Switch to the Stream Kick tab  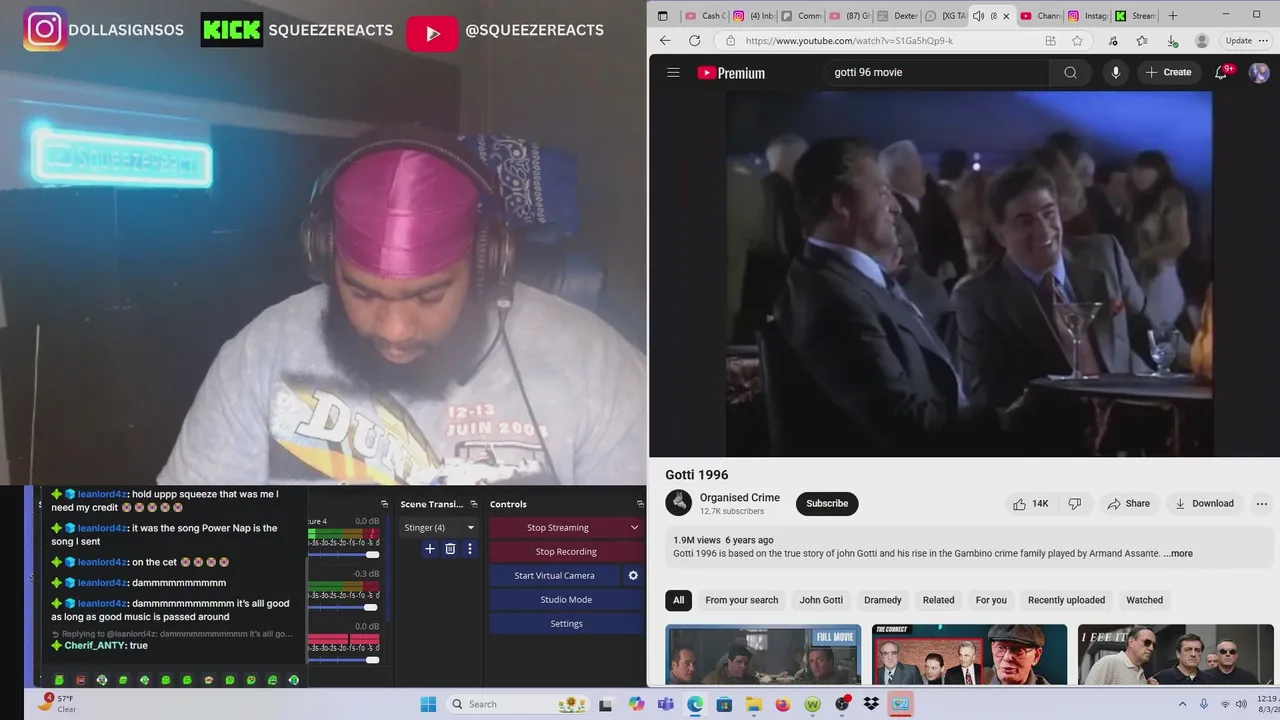1136,16
